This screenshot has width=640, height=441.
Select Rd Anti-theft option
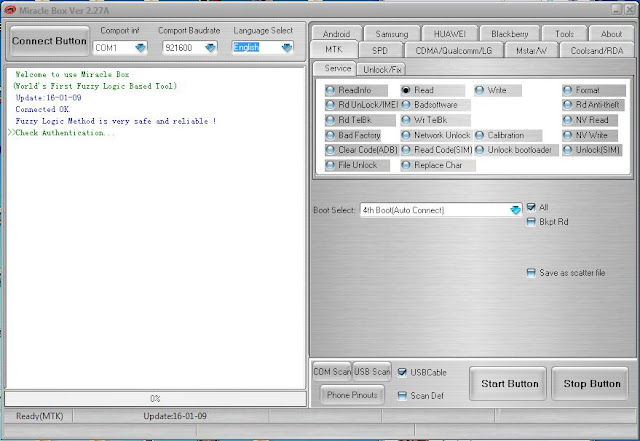coord(593,105)
